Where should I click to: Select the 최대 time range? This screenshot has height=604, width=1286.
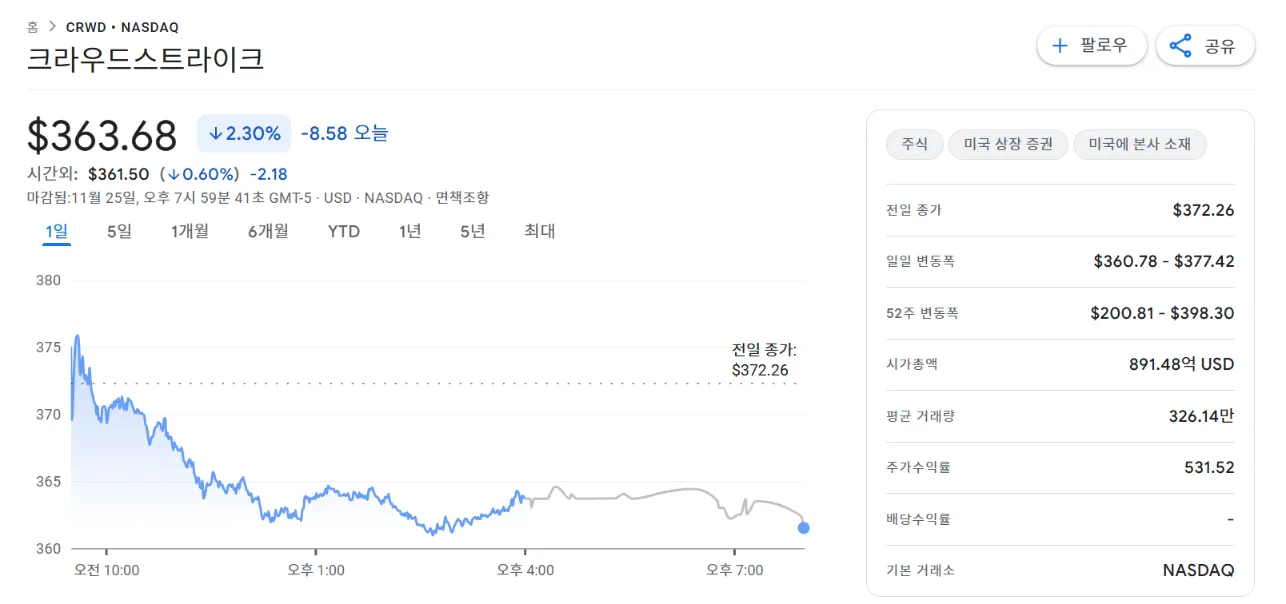click(539, 231)
